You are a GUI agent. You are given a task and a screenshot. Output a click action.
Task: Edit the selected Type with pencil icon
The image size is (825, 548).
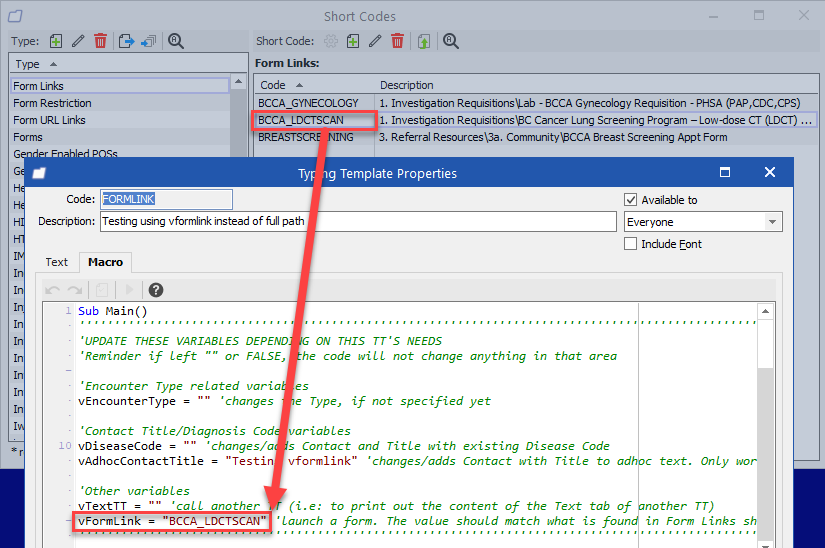click(78, 41)
